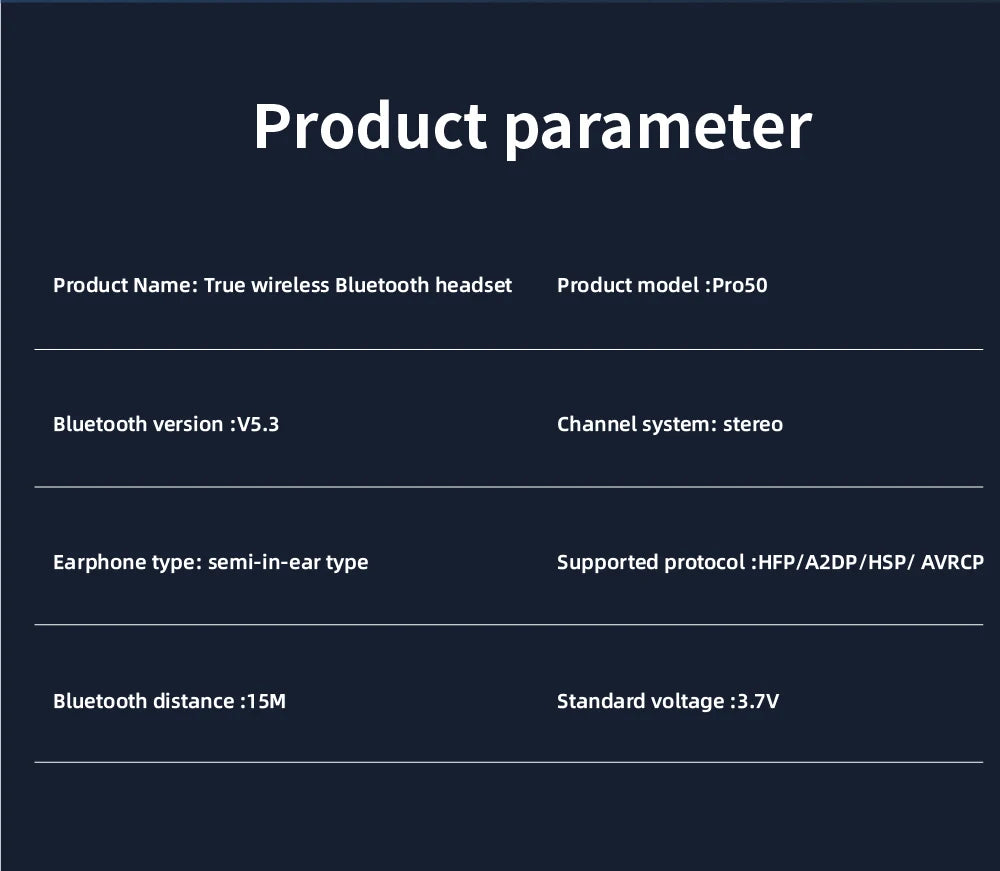
Task: Click the Product parameter heading
Action: [x=533, y=128]
